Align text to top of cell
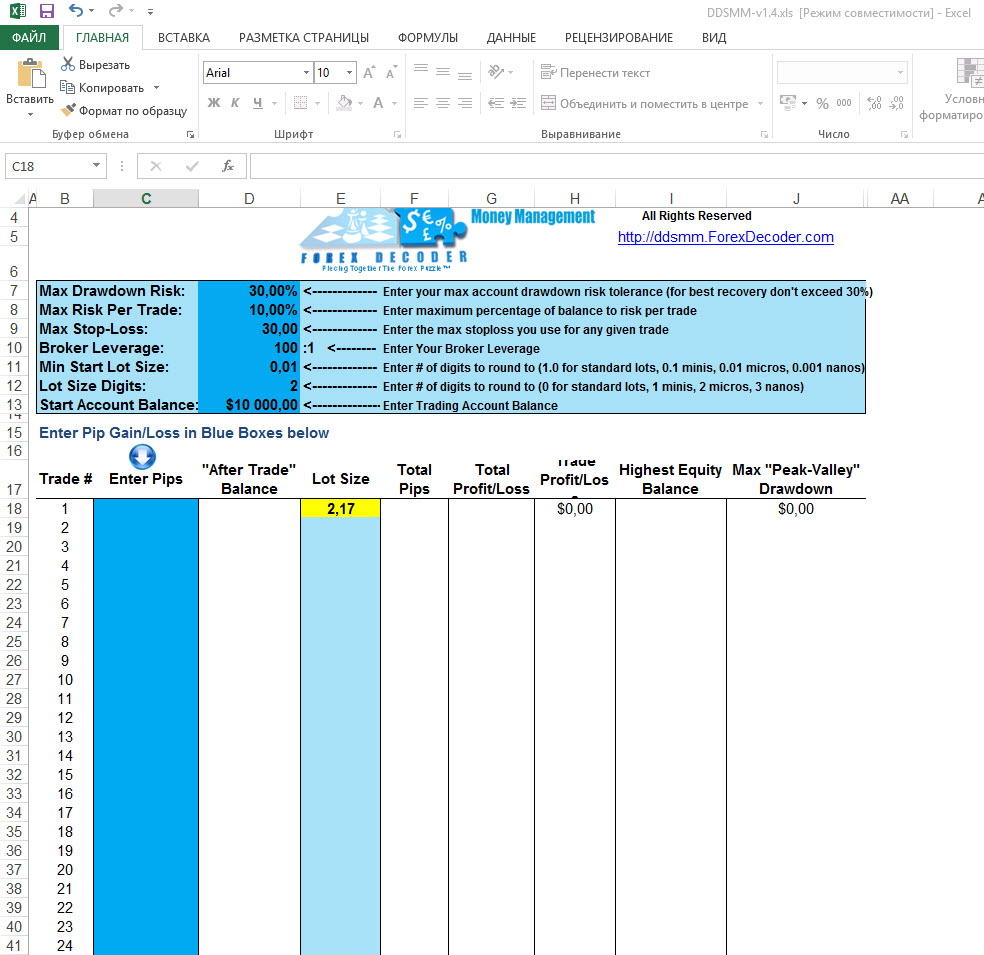The image size is (984, 955). tap(421, 68)
